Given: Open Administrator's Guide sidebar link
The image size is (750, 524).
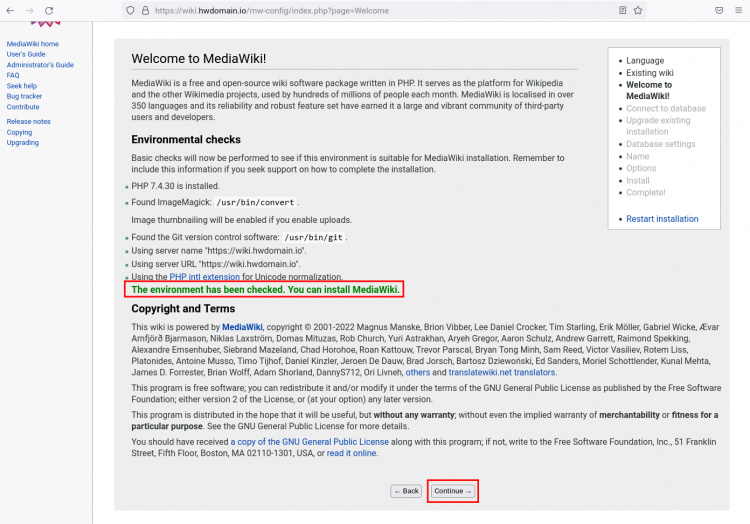Looking at the screenshot, I should coord(40,65).
